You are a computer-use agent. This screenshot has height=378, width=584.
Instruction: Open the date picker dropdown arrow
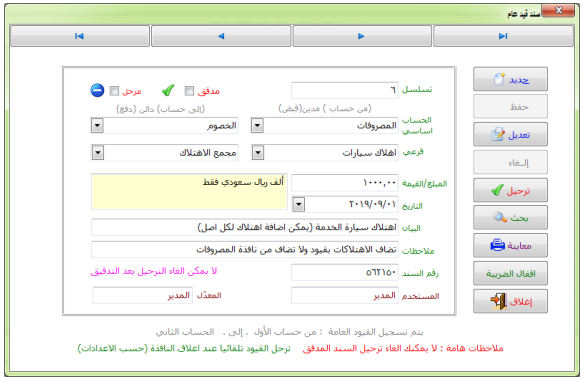coord(299,204)
